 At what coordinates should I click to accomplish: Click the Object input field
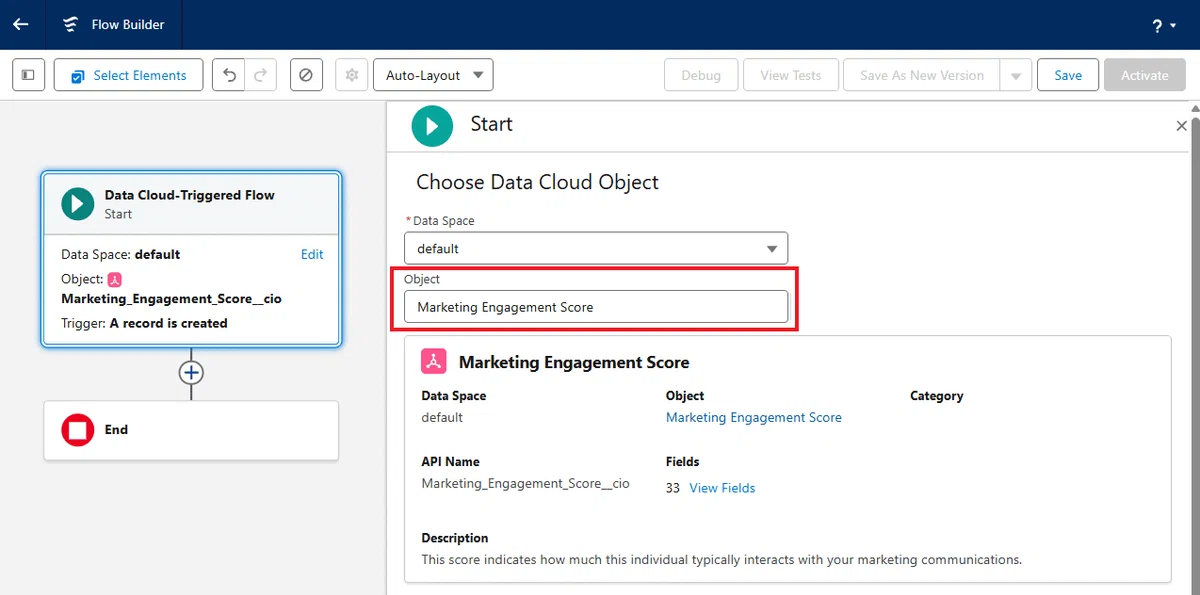click(596, 307)
